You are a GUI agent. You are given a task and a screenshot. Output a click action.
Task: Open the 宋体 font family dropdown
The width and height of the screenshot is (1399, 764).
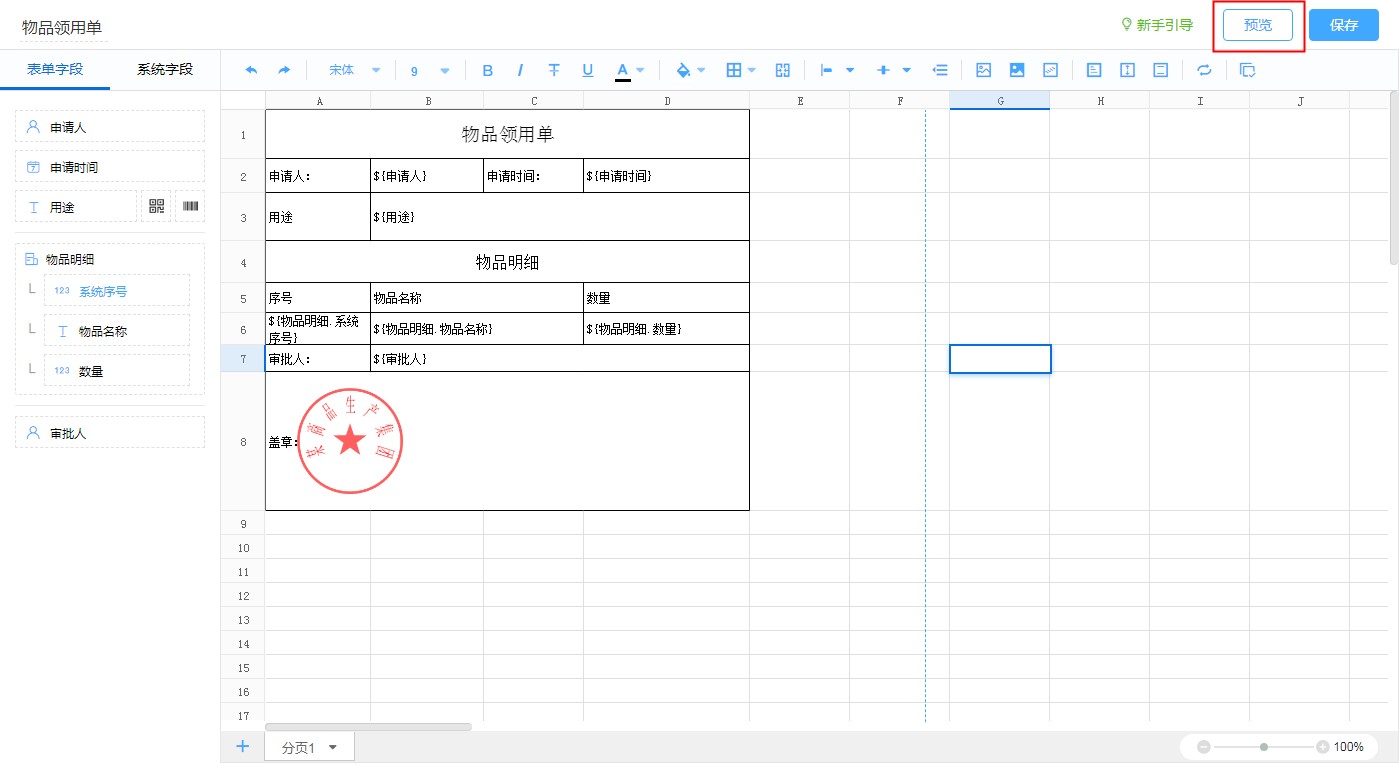355,70
